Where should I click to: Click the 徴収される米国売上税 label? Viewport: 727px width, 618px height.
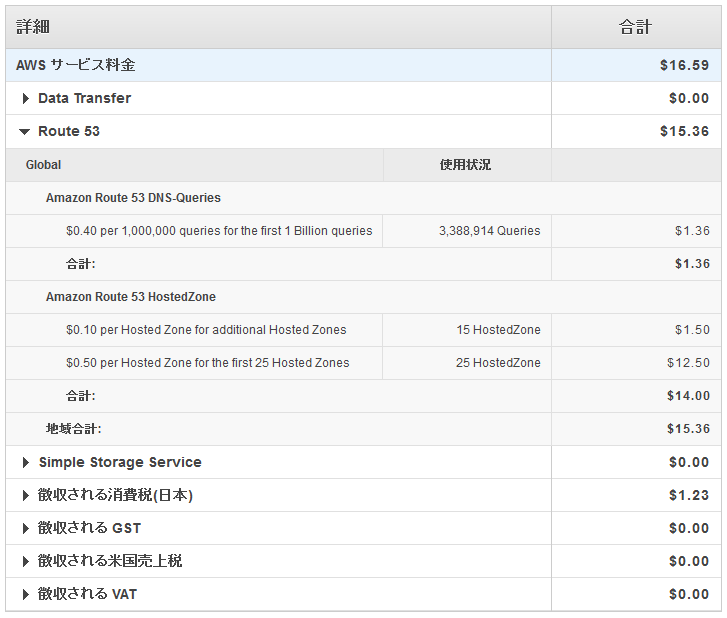[x=110, y=561]
